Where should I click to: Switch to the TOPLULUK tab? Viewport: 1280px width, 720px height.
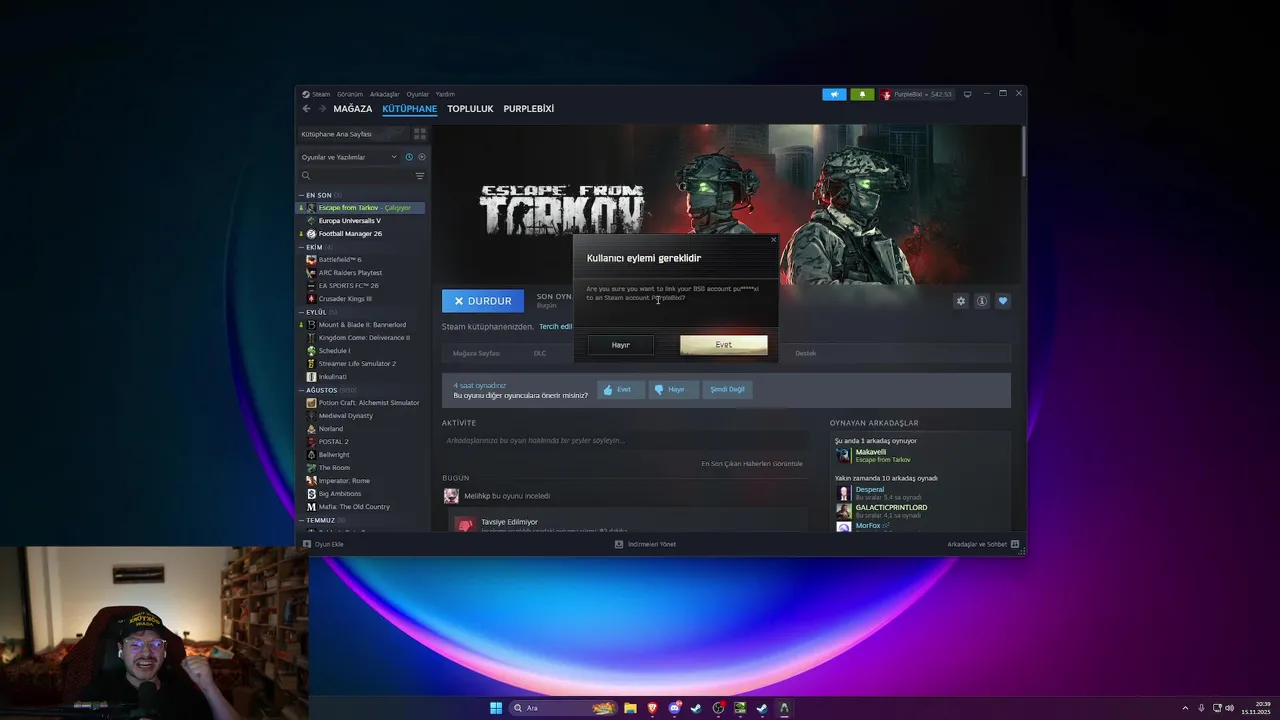tap(470, 109)
